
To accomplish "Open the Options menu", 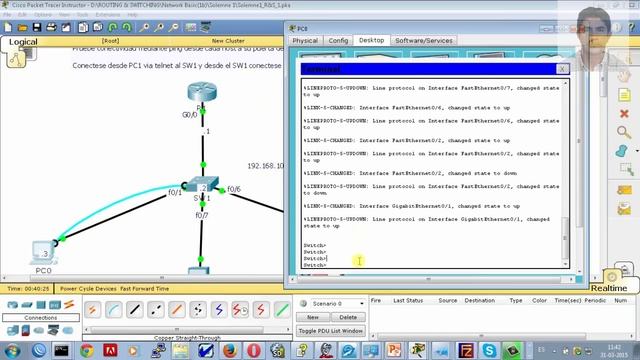I will (x=43, y=15).
